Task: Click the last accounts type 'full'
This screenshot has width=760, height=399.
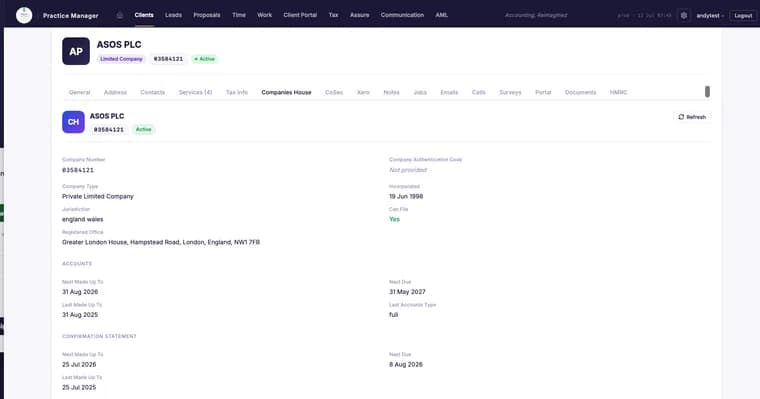Action: tap(393, 315)
